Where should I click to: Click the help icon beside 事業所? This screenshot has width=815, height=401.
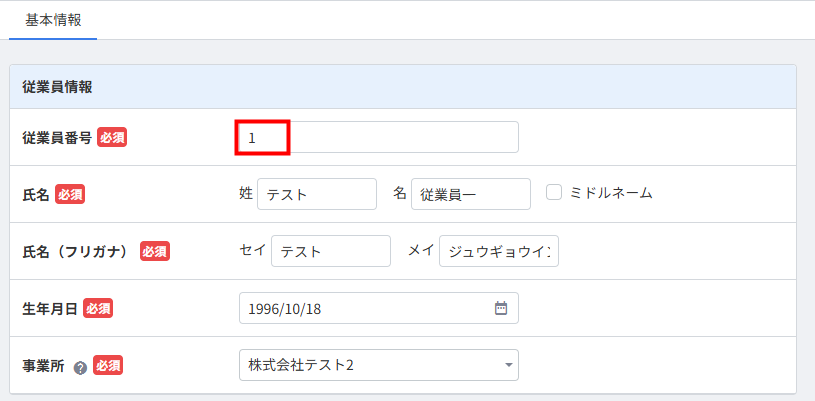coord(80,366)
